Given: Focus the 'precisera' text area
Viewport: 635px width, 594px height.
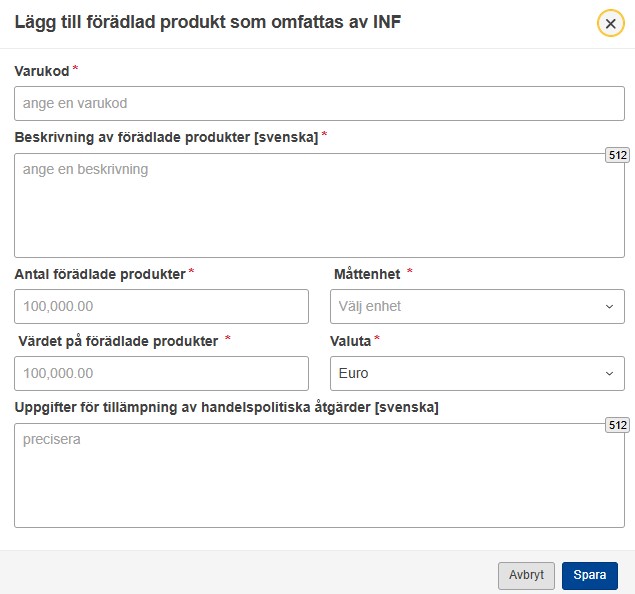Looking at the screenshot, I should (319, 475).
